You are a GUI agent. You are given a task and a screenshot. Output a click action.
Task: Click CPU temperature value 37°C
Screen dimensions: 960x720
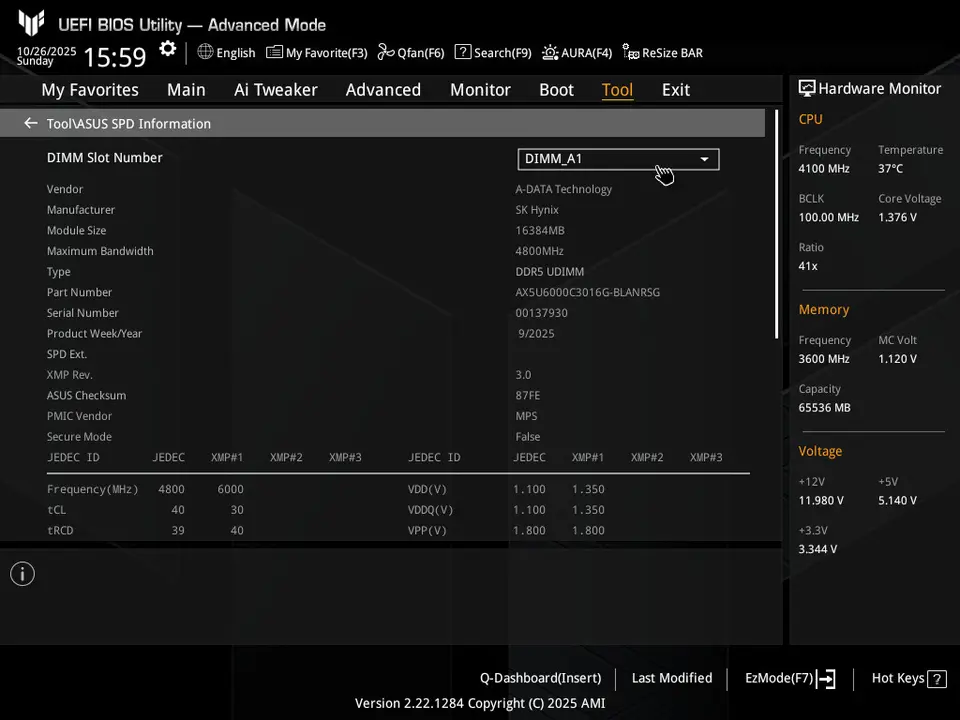pos(891,168)
